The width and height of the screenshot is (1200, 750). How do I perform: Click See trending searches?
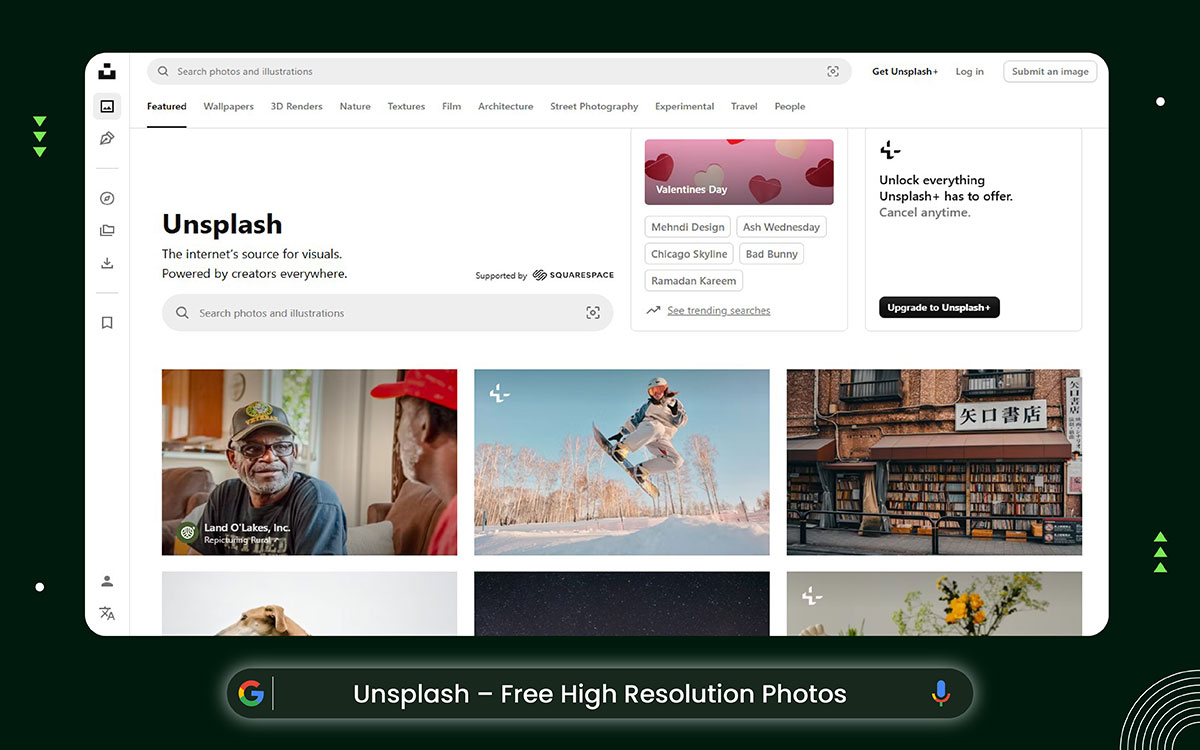pyautogui.click(x=718, y=310)
